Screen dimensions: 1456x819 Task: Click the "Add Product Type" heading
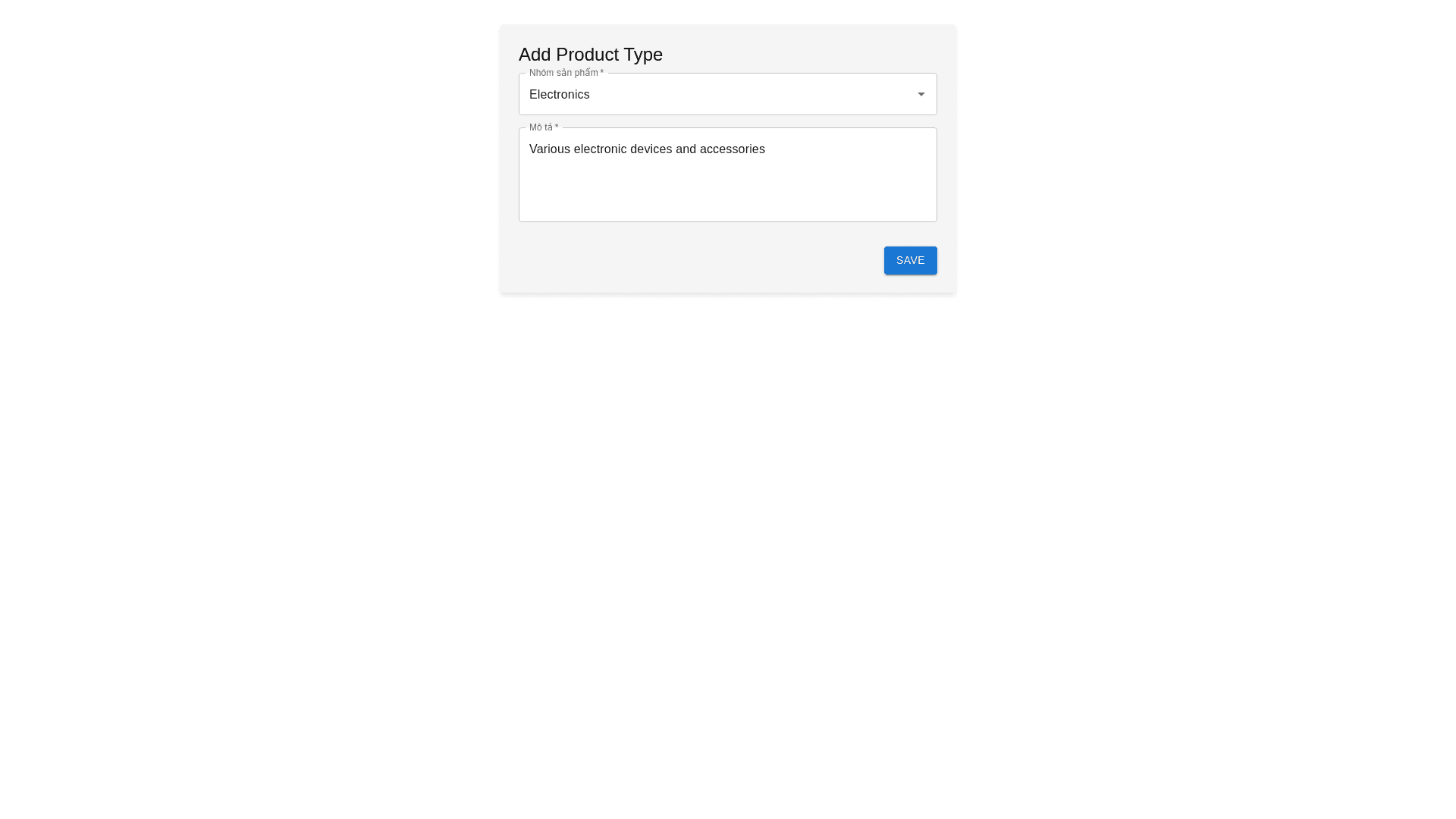590,55
